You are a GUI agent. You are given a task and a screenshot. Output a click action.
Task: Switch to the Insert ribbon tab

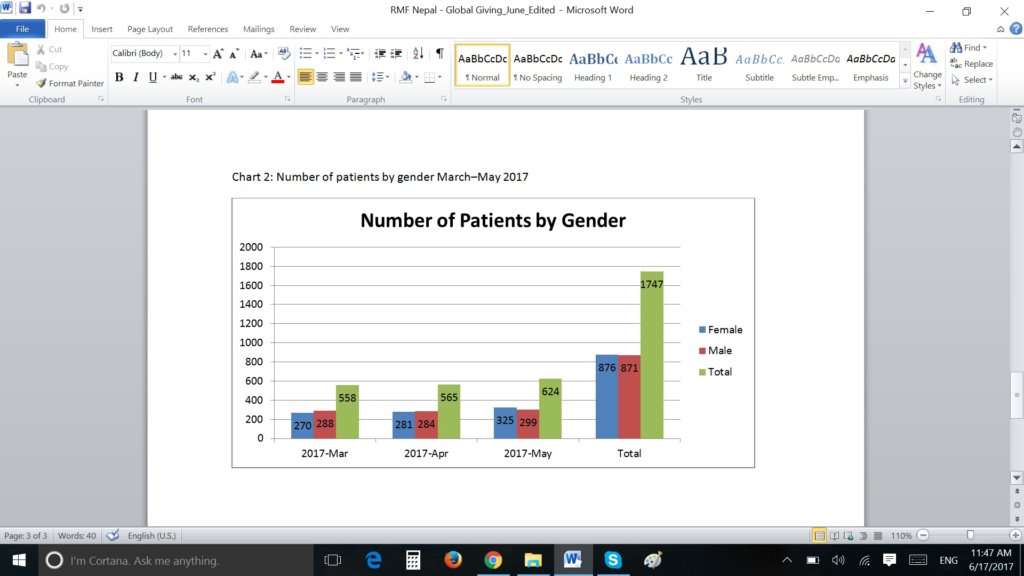[101, 29]
